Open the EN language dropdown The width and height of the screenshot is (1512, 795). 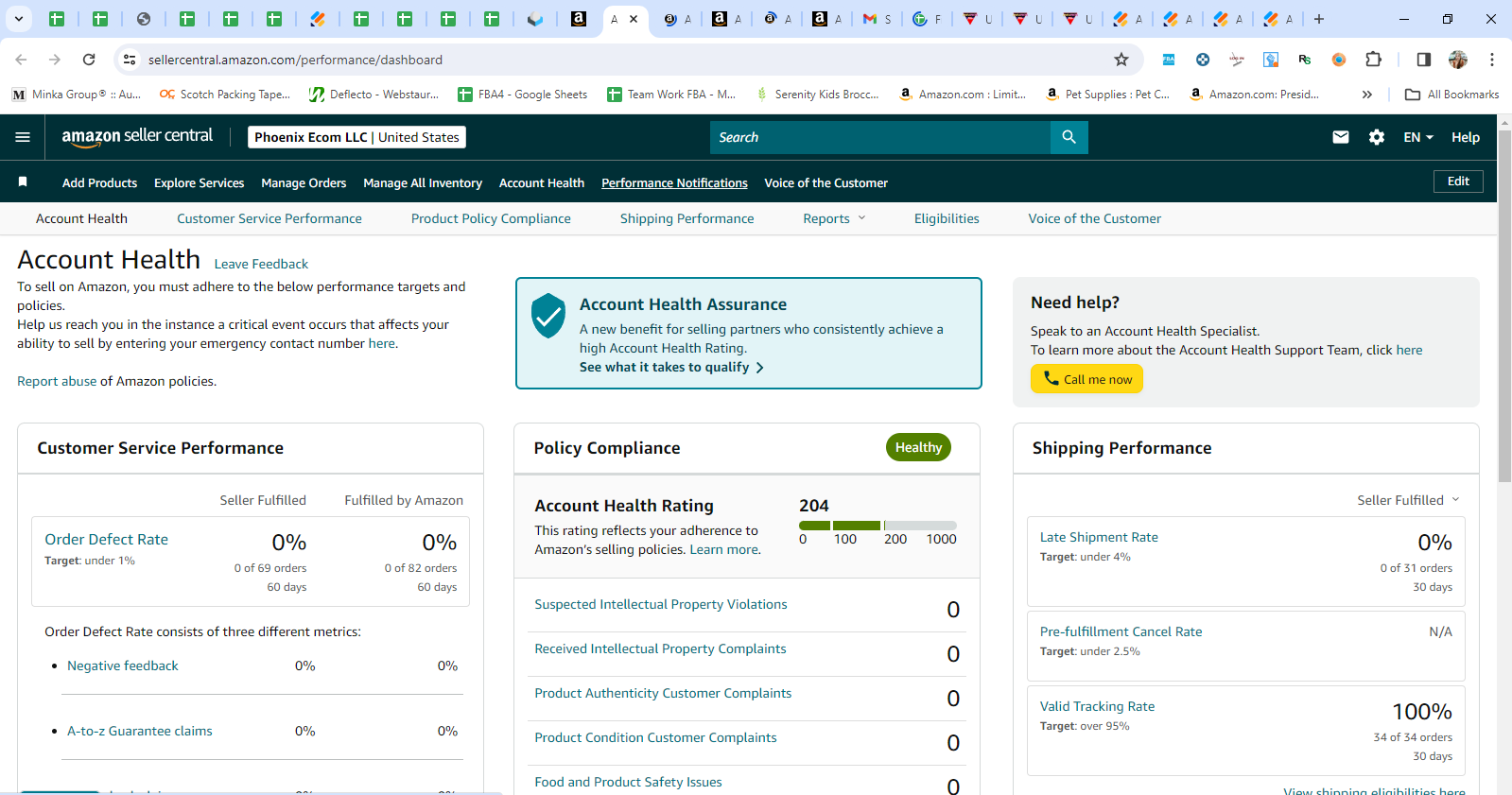pyautogui.click(x=1417, y=137)
